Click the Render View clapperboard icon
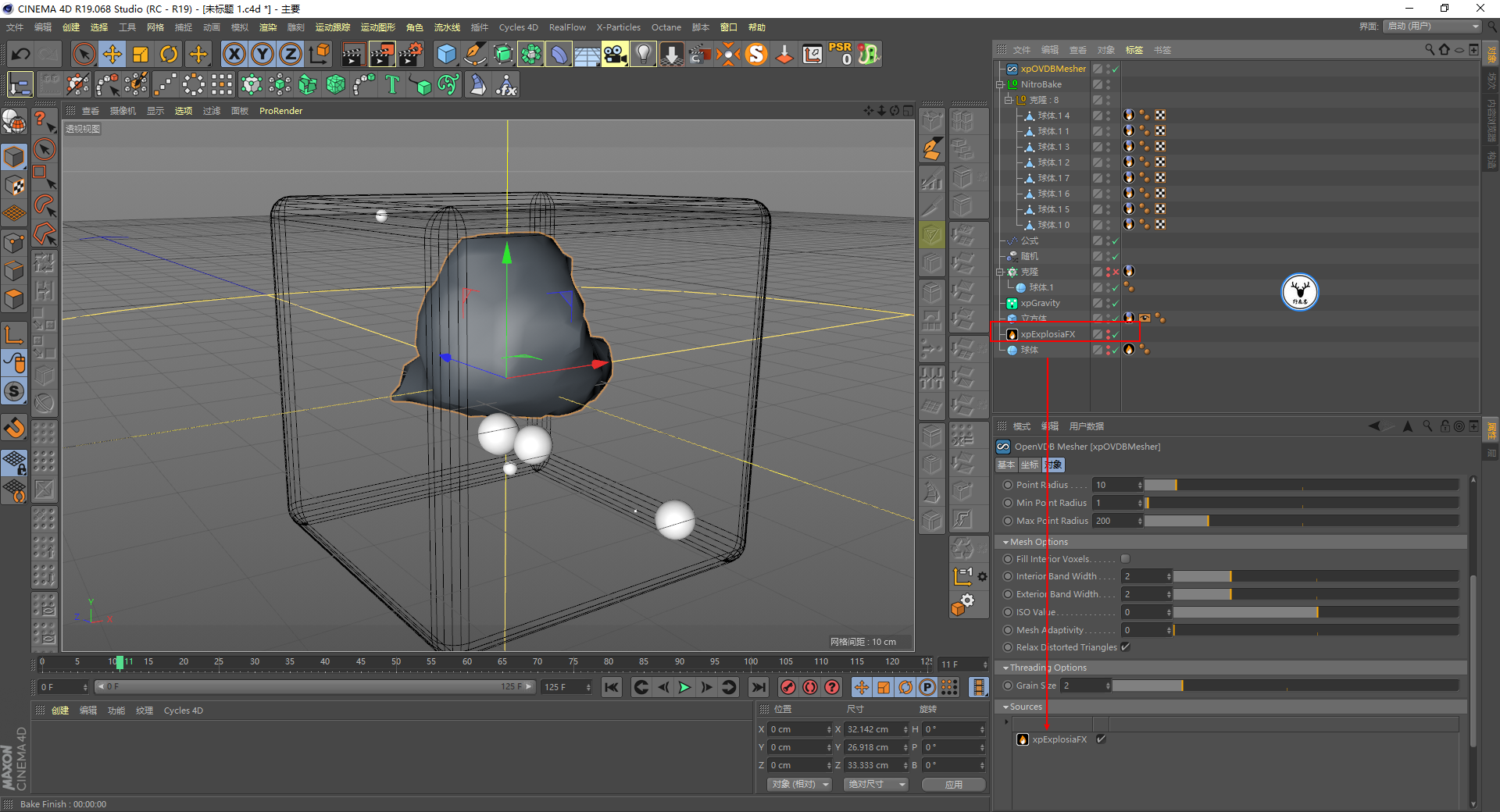The width and height of the screenshot is (1500, 812). tap(353, 54)
